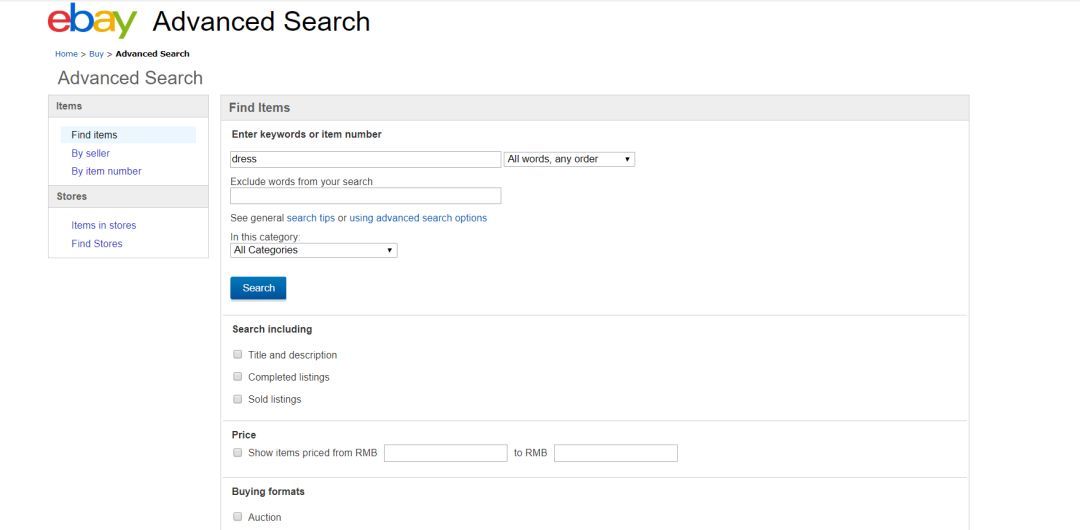Click the eBay logo
Viewport: 1080px width, 530px height.
[x=92, y=22]
